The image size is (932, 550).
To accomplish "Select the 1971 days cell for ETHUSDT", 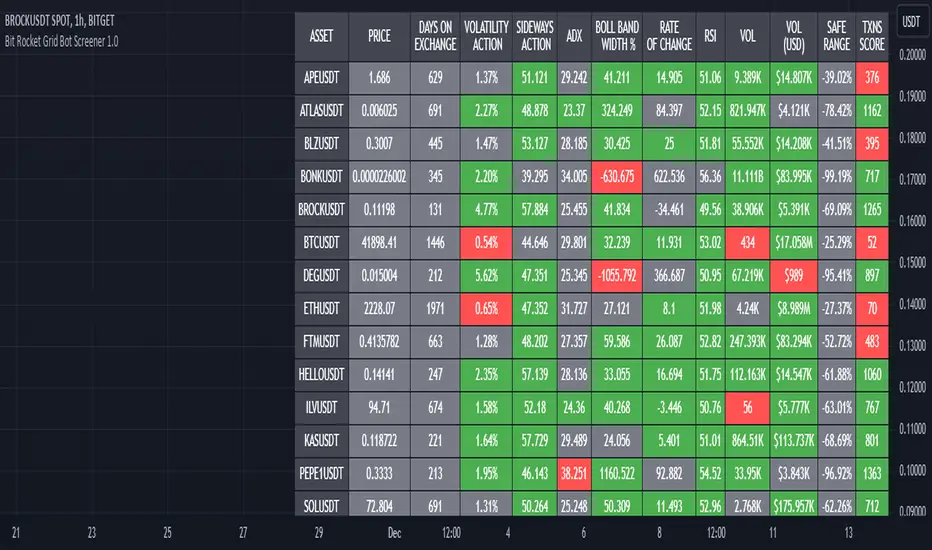I will (x=435, y=308).
